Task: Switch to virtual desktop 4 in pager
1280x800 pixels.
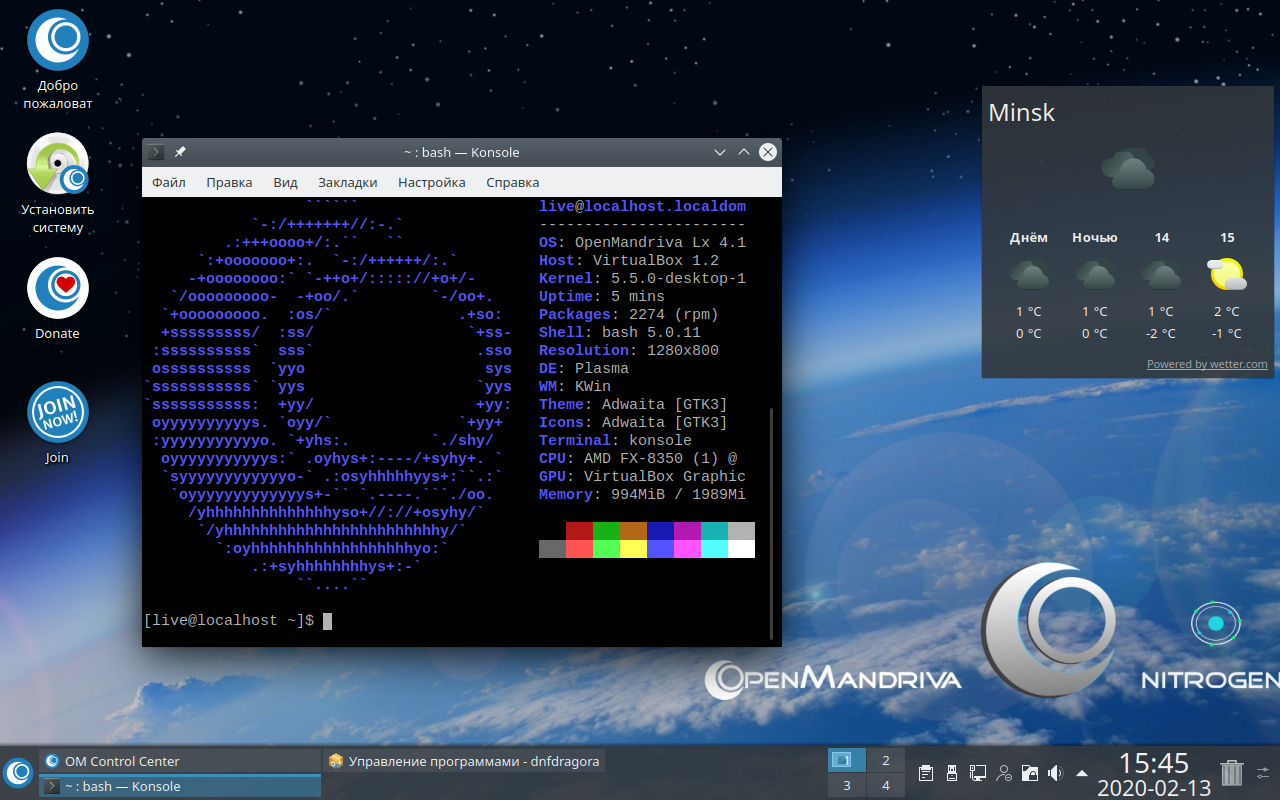Action: [x=885, y=786]
